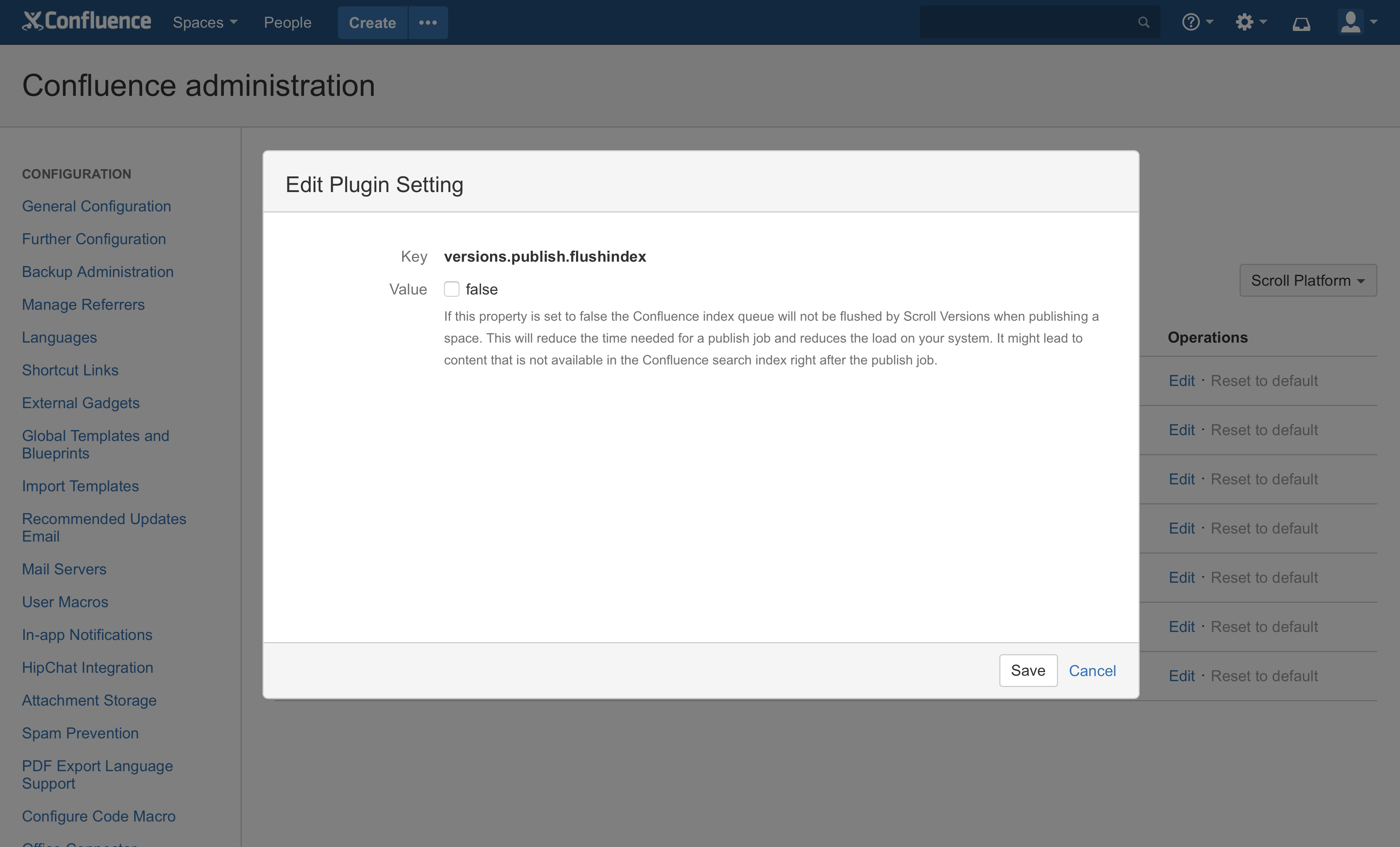Click the three-dots create options button
The image size is (1400, 847).
[428, 23]
